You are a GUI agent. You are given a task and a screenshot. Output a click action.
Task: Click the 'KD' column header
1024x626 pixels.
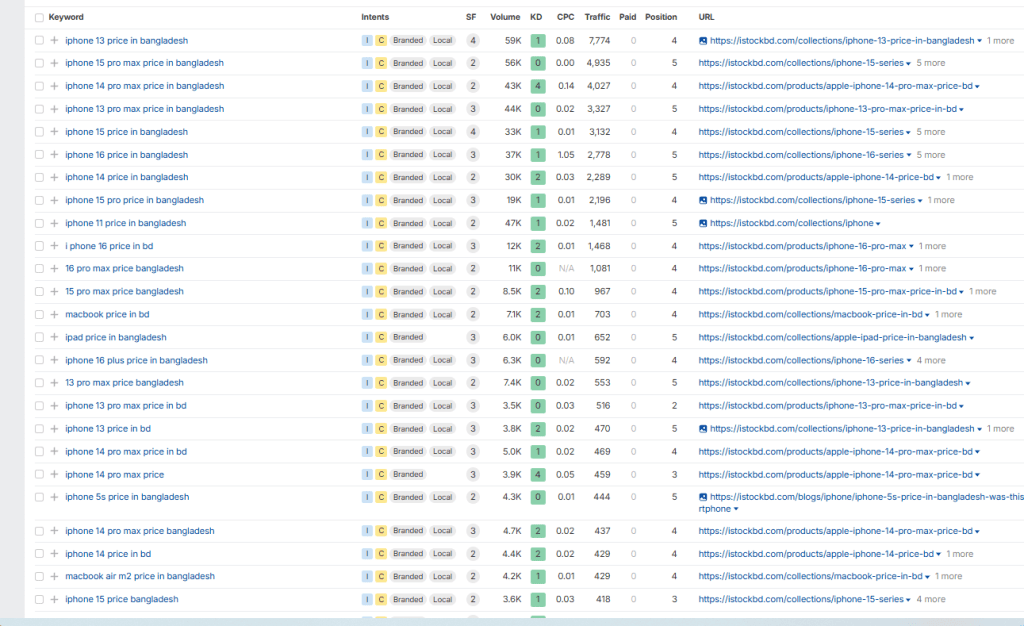[537, 17]
